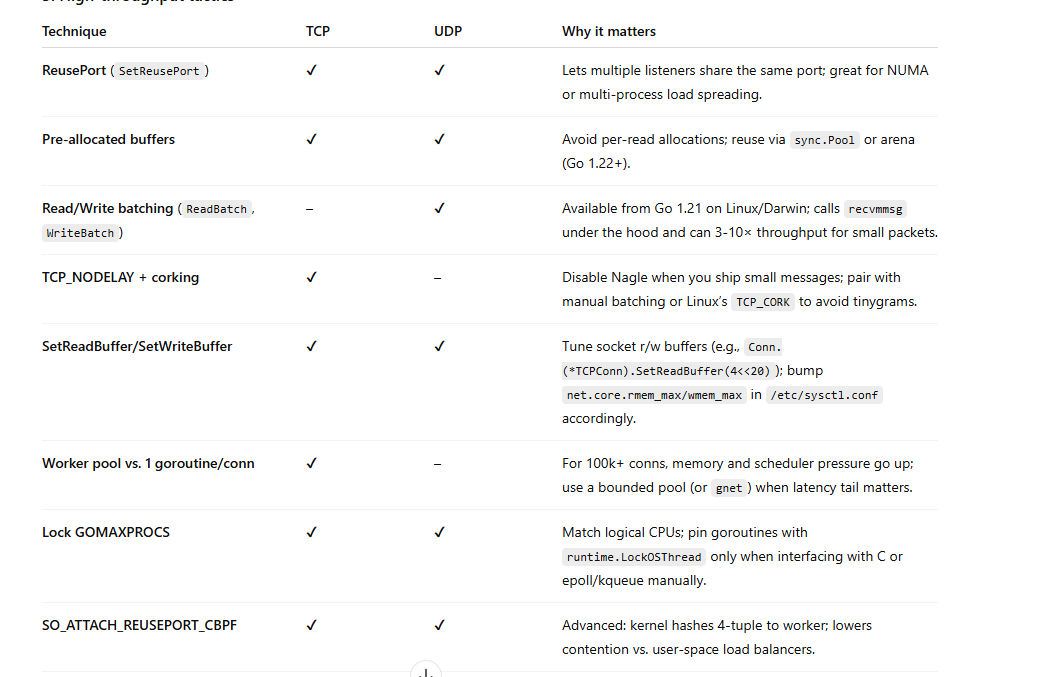
Task: Click the SetReusePort code snippet
Action: click(159, 71)
